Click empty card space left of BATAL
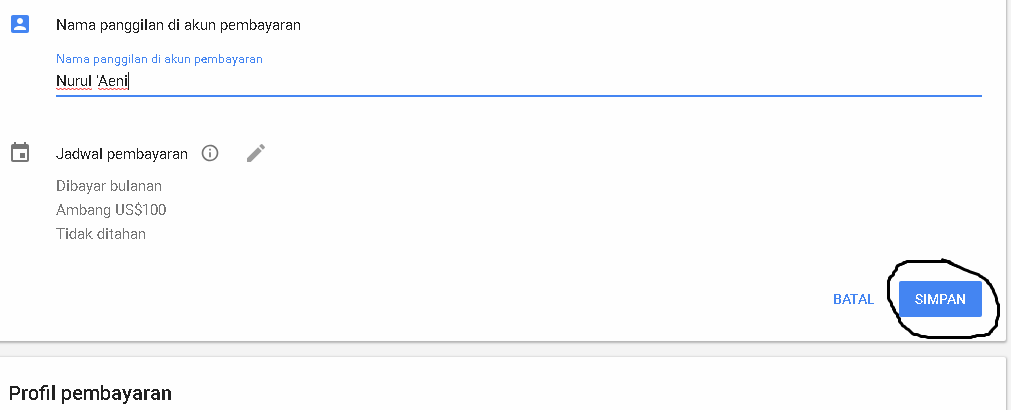The image size is (1011, 410). pyautogui.click(x=500, y=299)
